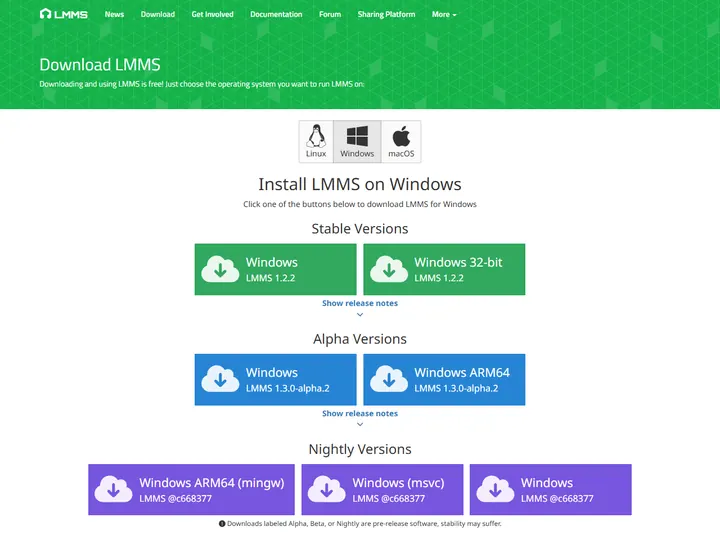Download nightly Windows (msvc) build
Viewport: 720px width, 540px height.
click(382, 489)
